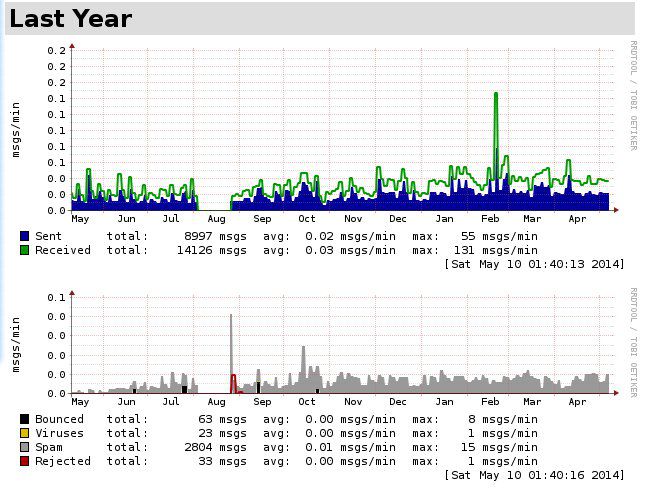Click the Last Year heading
The image size is (649, 488).
click(70, 18)
